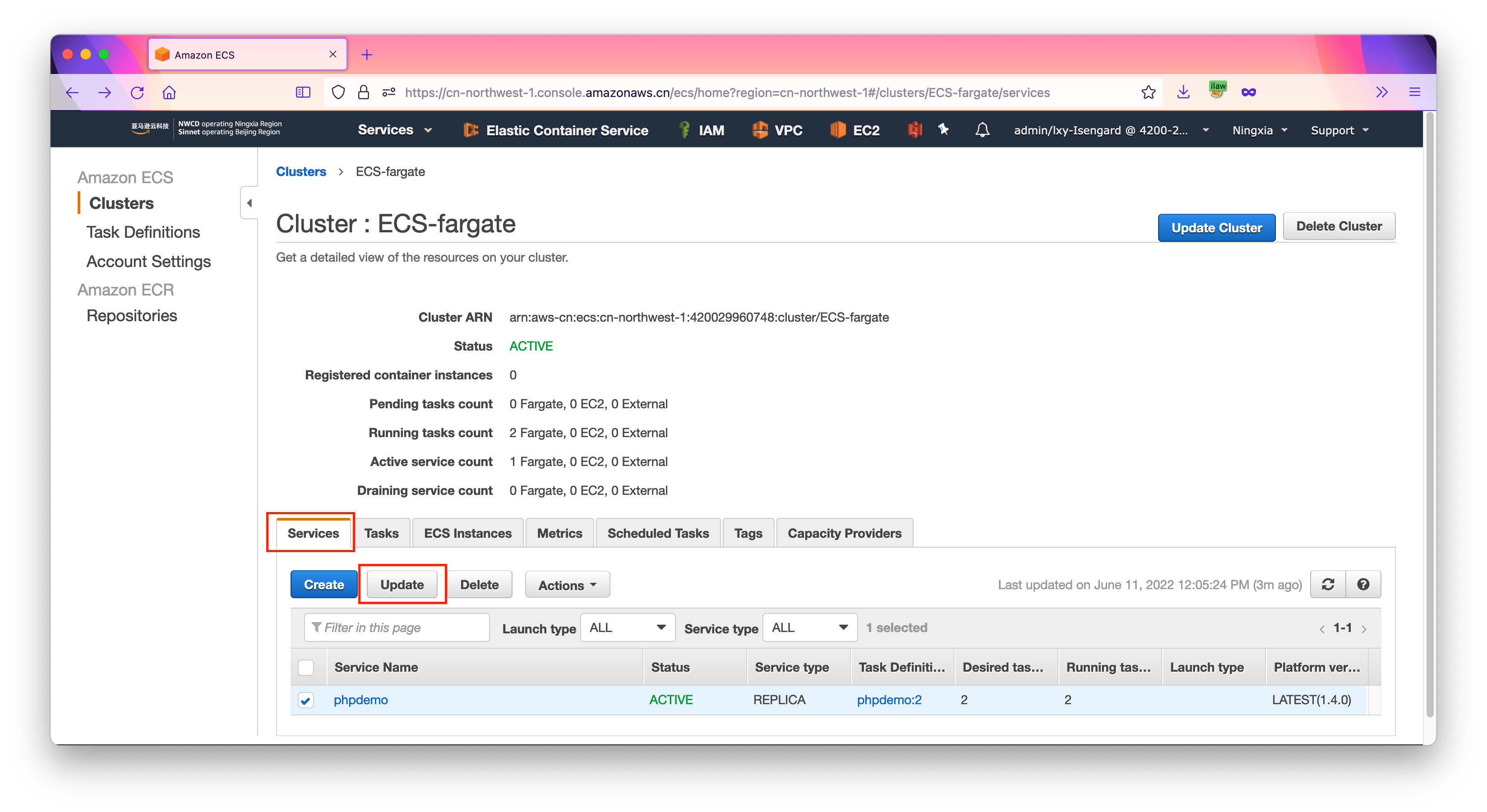The width and height of the screenshot is (1487, 812).
Task: Open Repositories in the sidebar
Action: [x=132, y=316]
